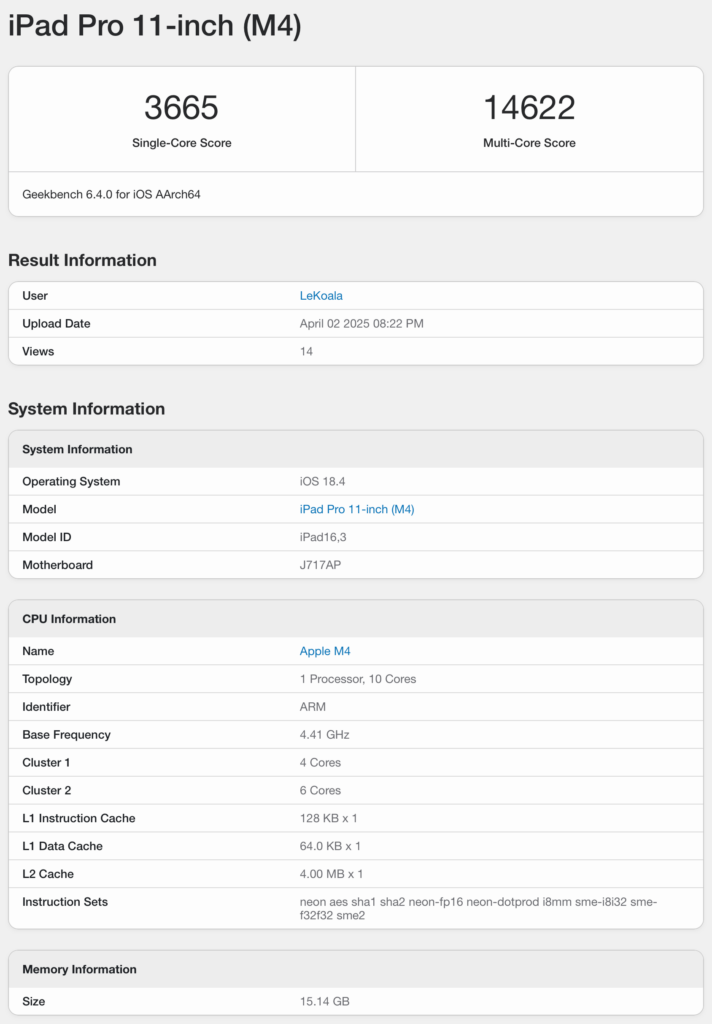This screenshot has height=1024, width=712.
Task: Select the Geekbench 6.4.0 version text
Action: pos(111,194)
